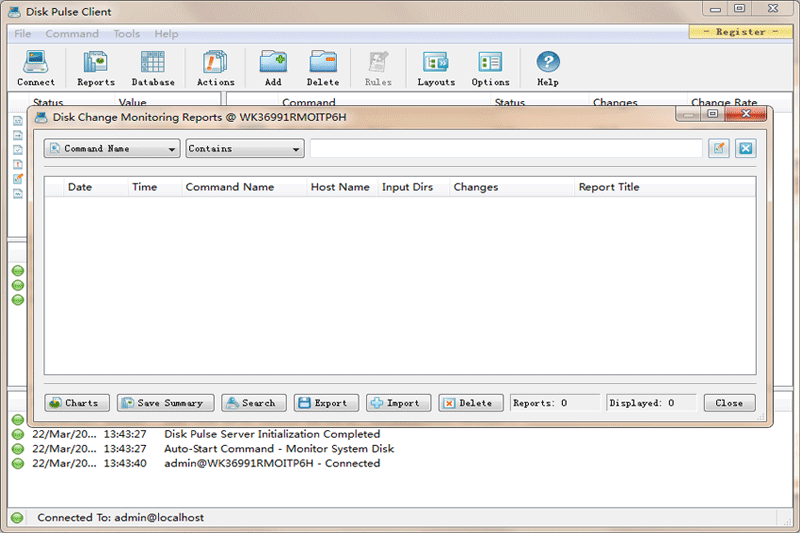Open the Command Name filter dropdown
The width and height of the screenshot is (800, 533).
point(112,148)
